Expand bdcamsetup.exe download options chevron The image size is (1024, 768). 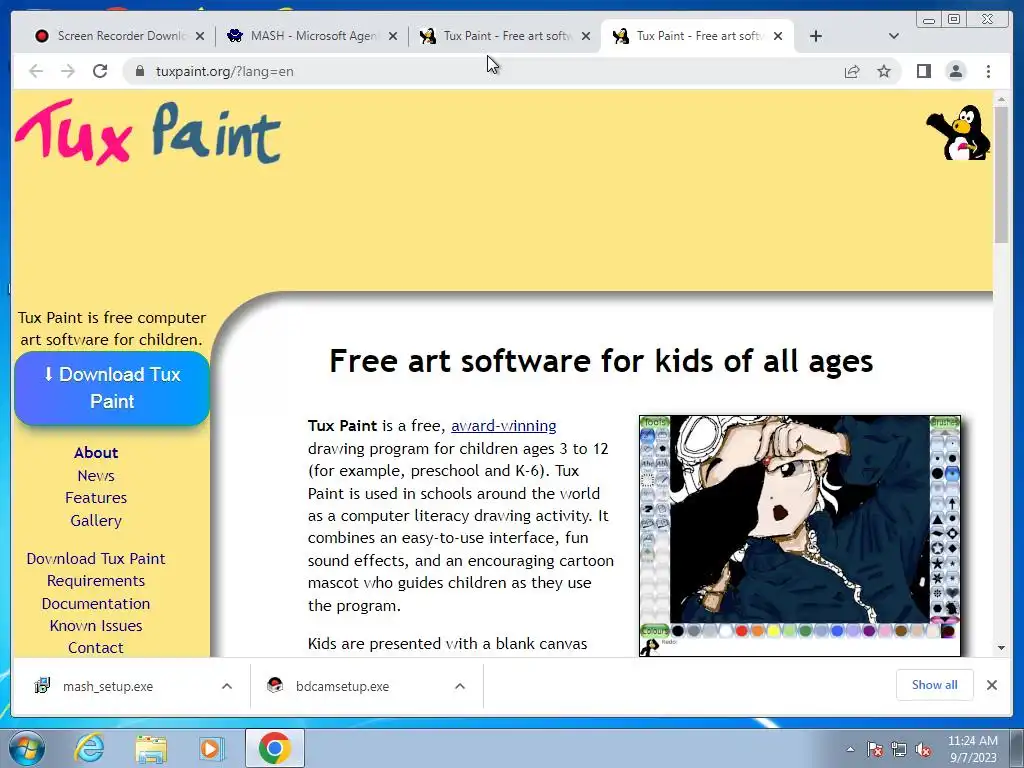coord(460,686)
